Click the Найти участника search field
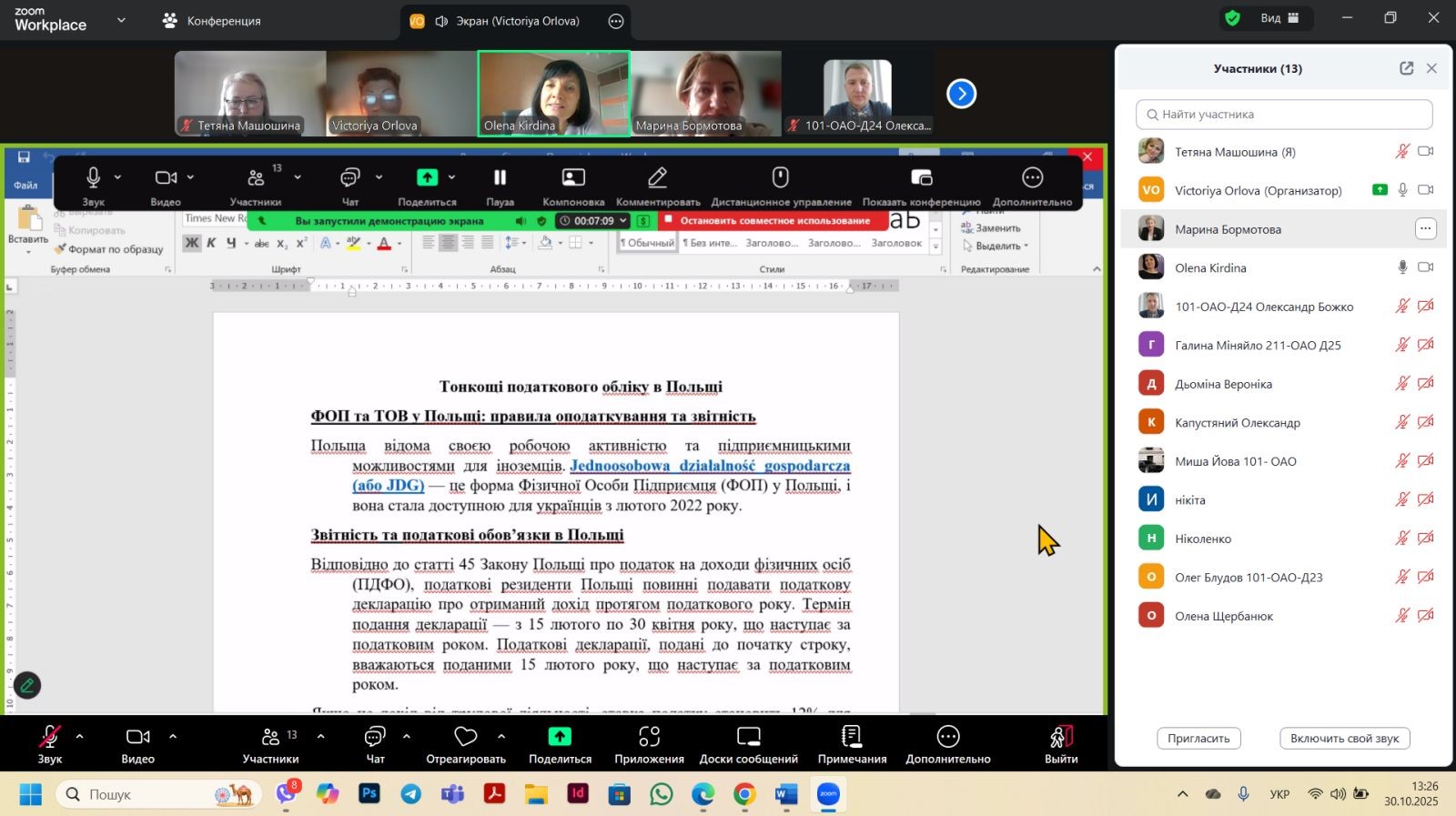 point(1284,115)
